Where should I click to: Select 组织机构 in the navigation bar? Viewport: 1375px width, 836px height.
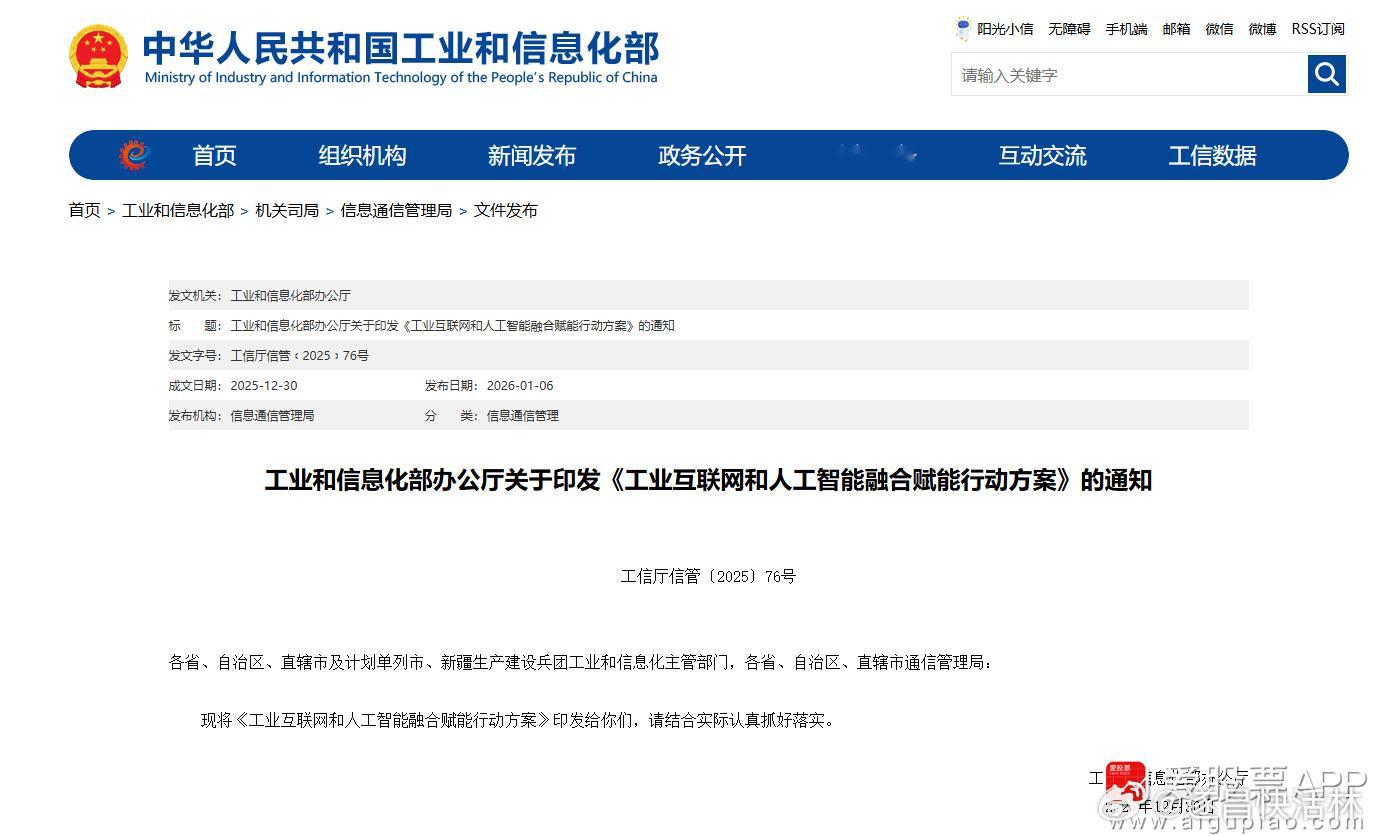[x=361, y=155]
